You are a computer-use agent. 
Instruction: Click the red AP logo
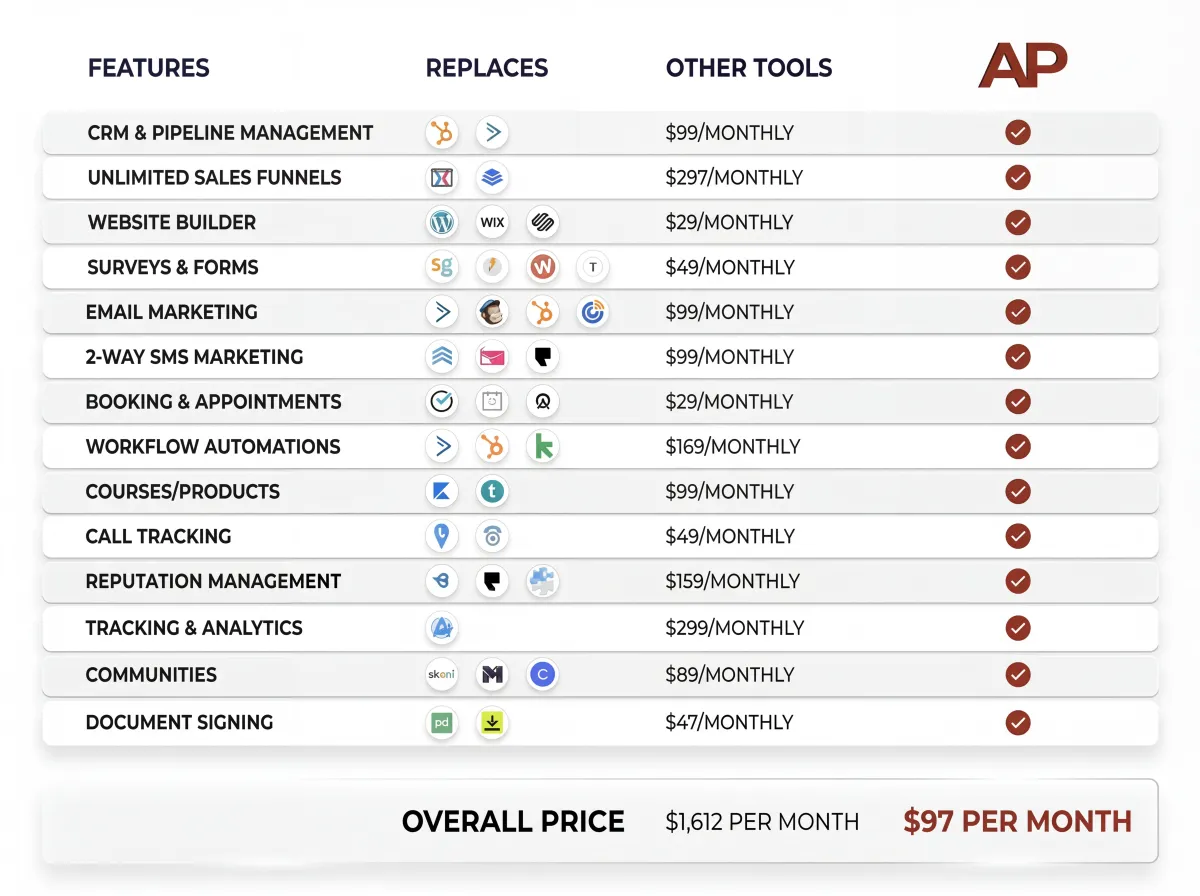pos(1022,66)
